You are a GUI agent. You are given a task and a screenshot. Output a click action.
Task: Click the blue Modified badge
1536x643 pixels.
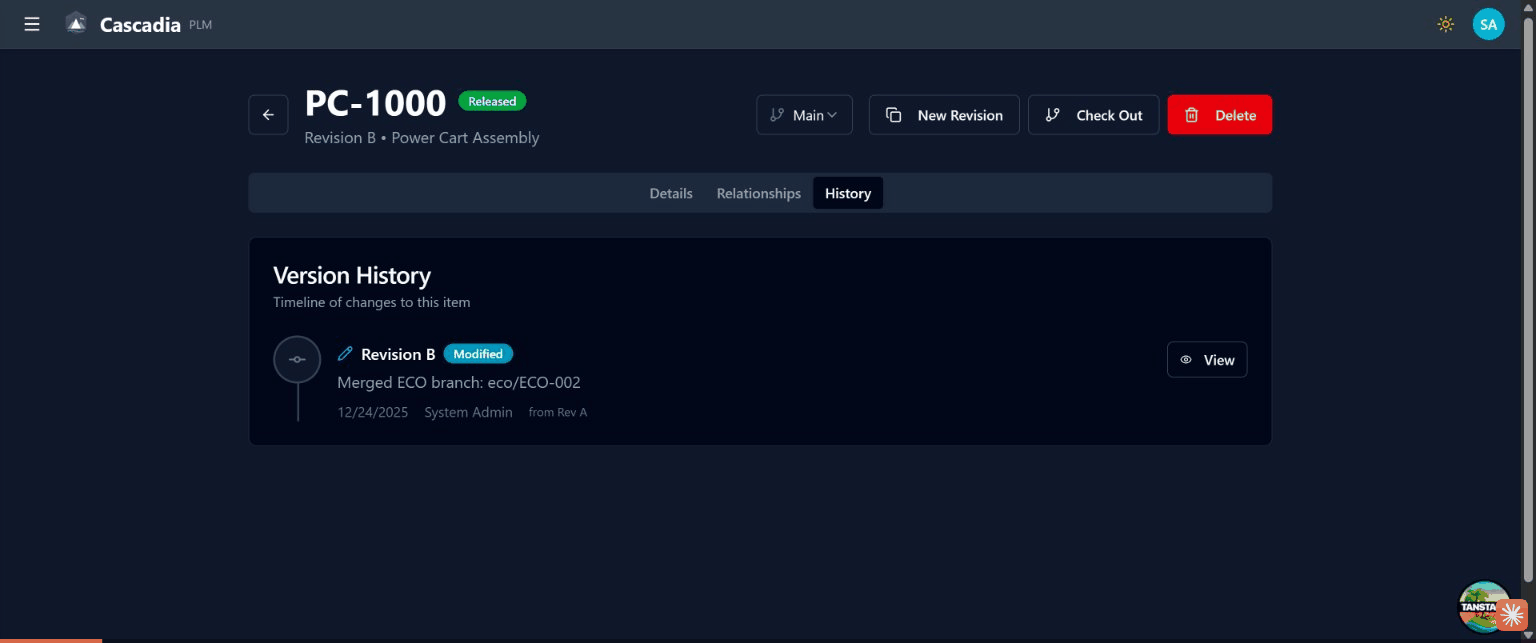[x=478, y=354]
